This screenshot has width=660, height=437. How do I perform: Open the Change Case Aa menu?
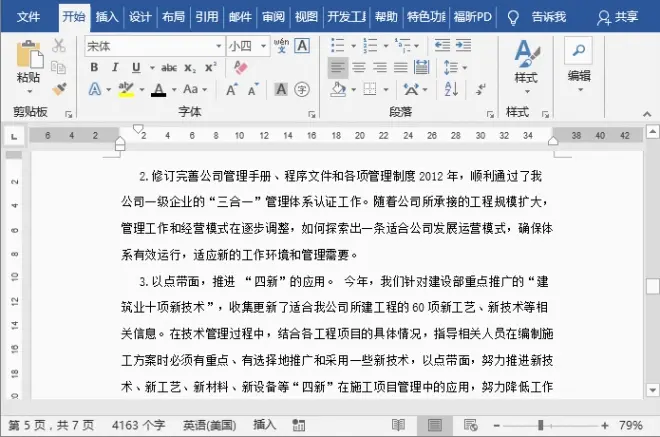click(191, 89)
